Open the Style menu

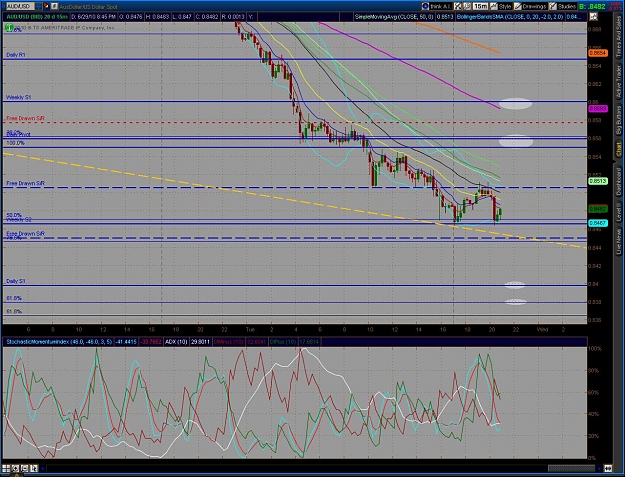click(501, 6)
